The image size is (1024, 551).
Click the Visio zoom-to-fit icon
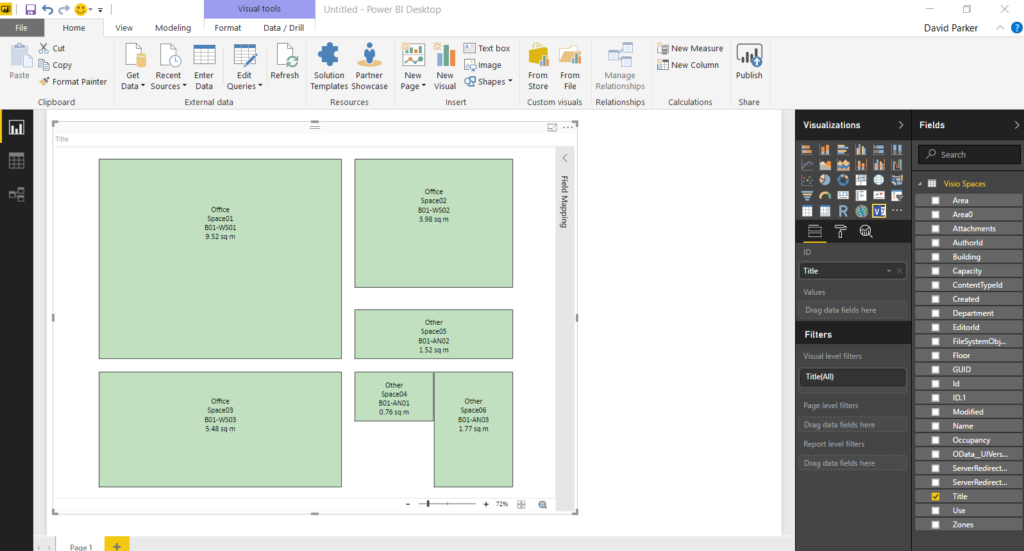tap(521, 505)
